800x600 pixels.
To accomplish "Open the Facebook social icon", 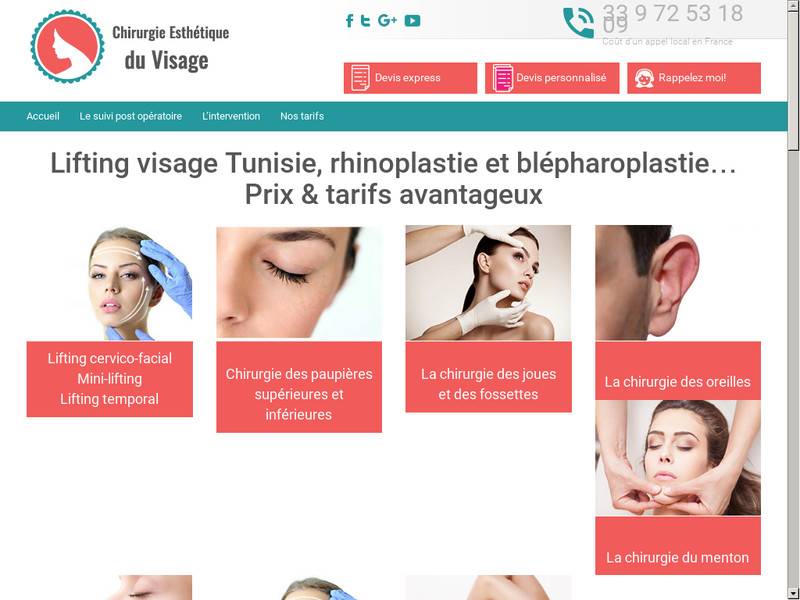I will tap(349, 20).
